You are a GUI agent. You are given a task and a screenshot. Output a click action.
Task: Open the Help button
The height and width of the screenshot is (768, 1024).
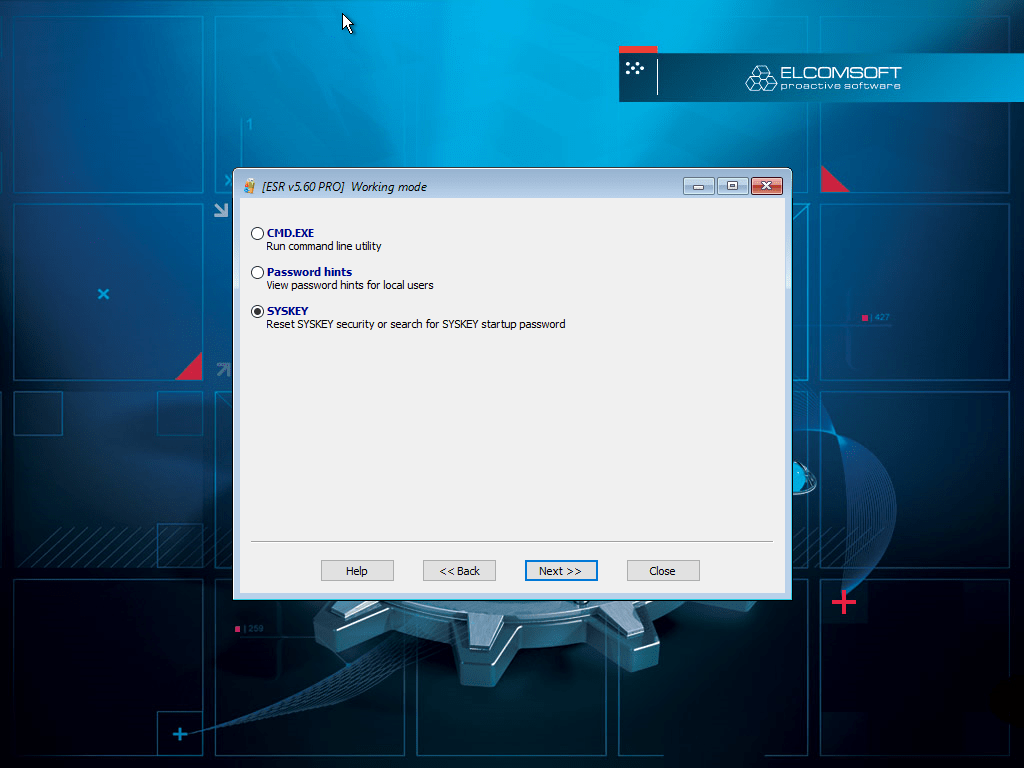coord(357,571)
